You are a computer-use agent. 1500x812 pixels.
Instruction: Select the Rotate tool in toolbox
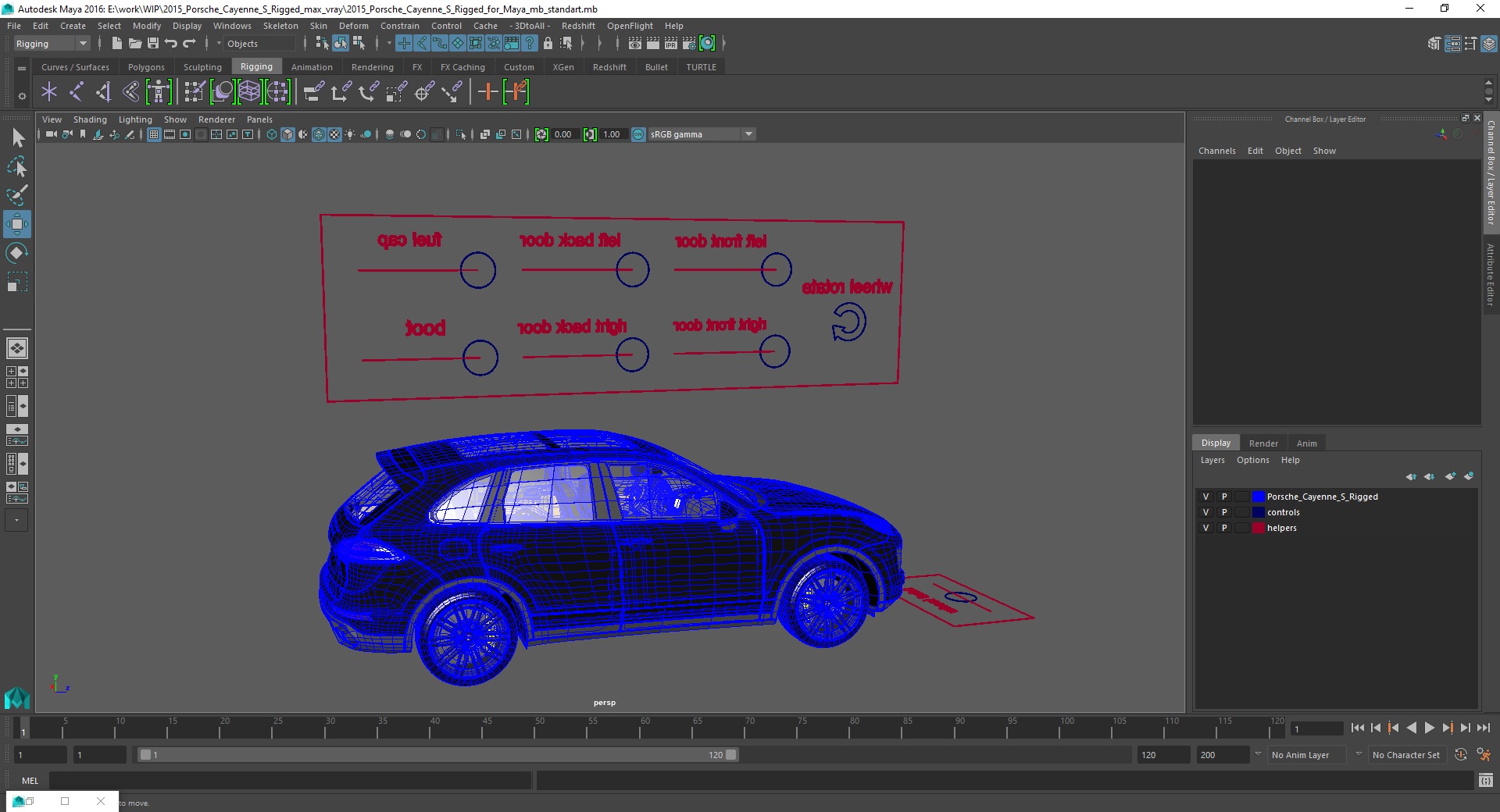click(x=17, y=253)
